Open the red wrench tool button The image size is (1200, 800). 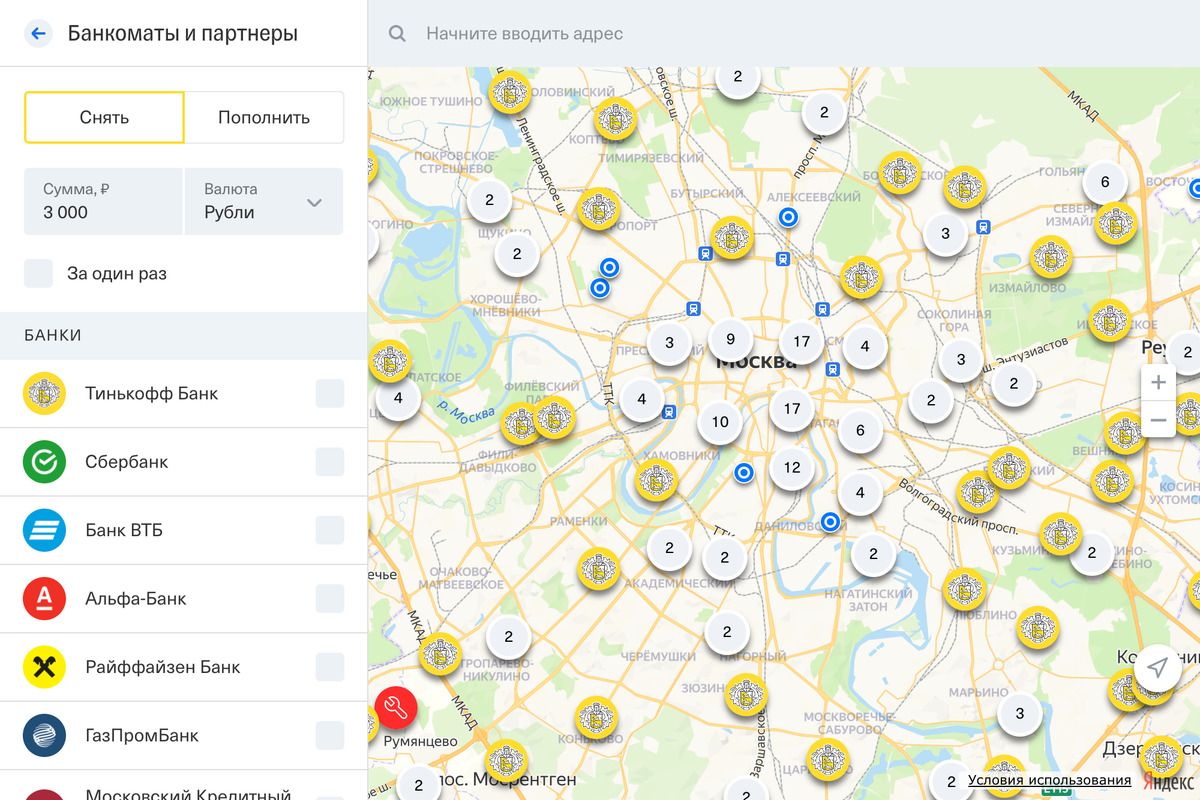pos(396,709)
